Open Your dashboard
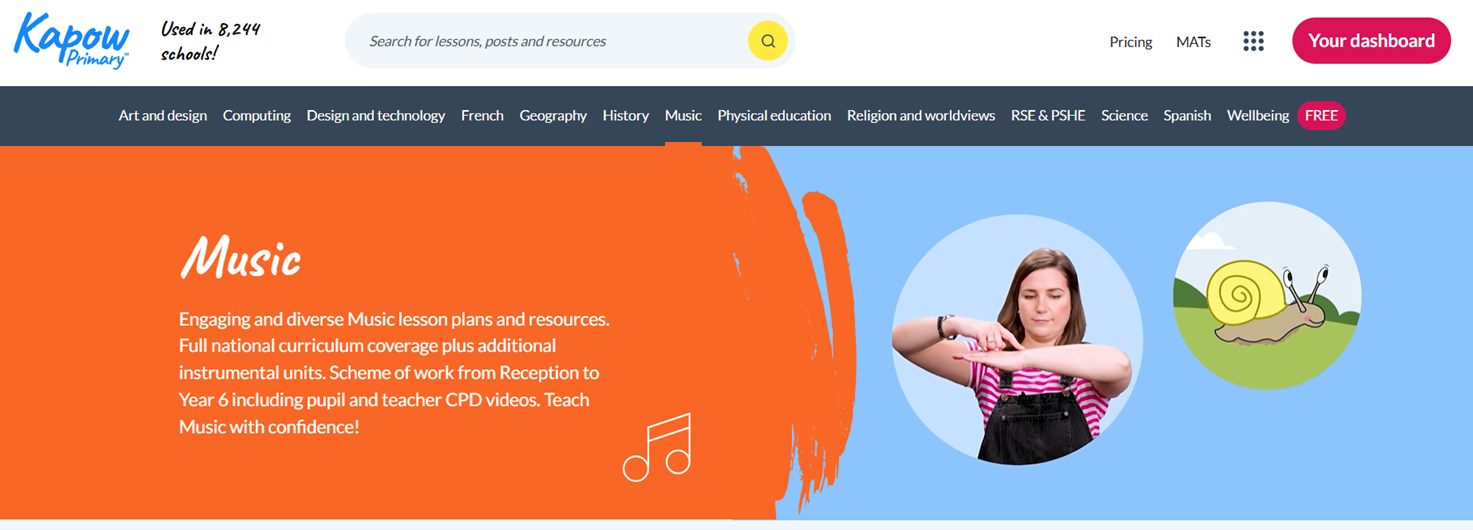1473x530 pixels. point(1371,41)
